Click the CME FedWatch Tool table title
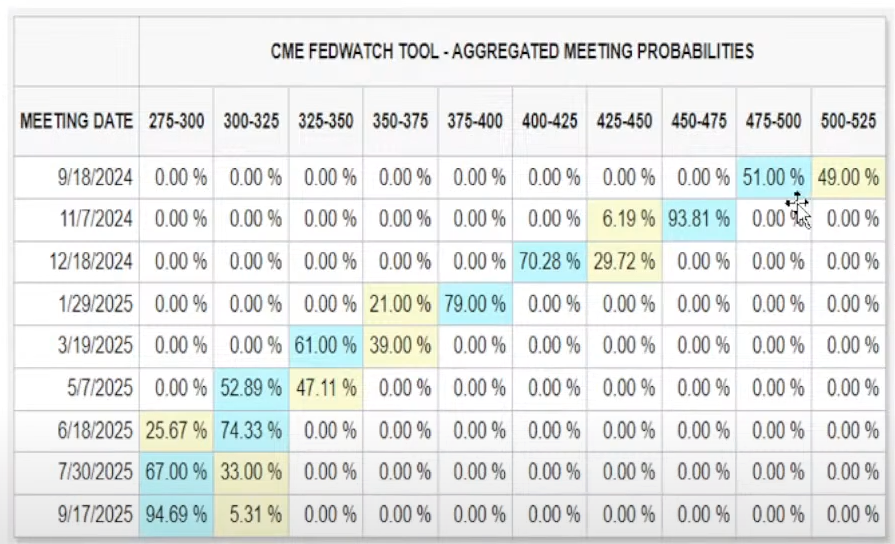 click(512, 51)
